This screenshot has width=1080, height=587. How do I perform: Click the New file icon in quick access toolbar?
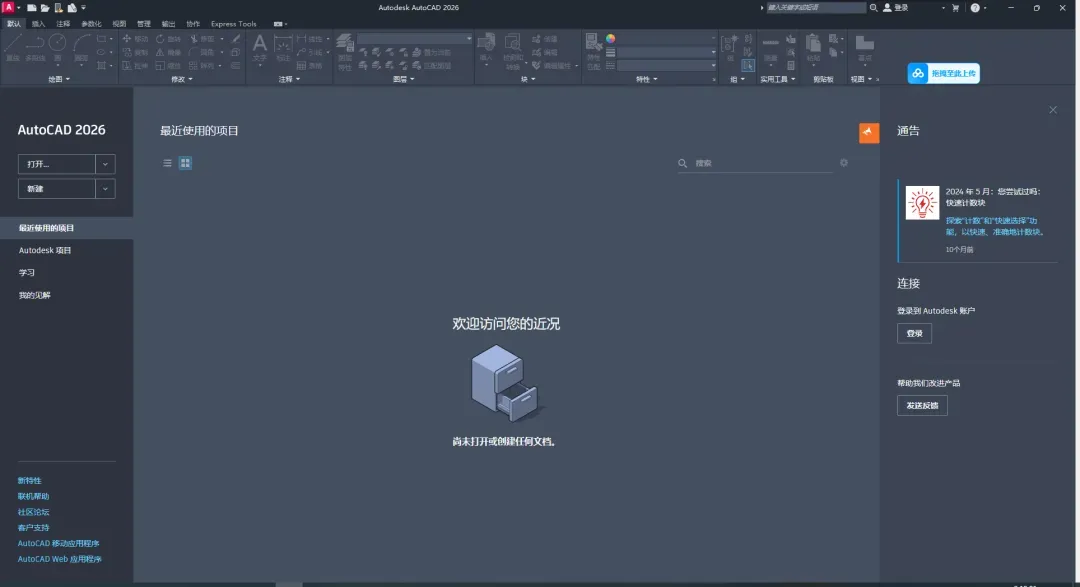pos(32,8)
